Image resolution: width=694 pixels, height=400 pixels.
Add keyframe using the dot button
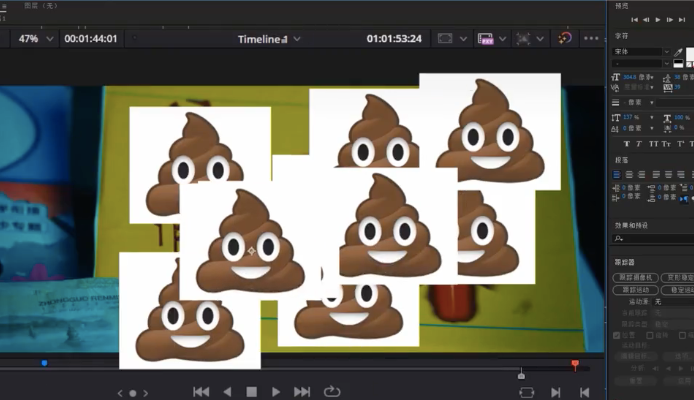click(x=132, y=393)
